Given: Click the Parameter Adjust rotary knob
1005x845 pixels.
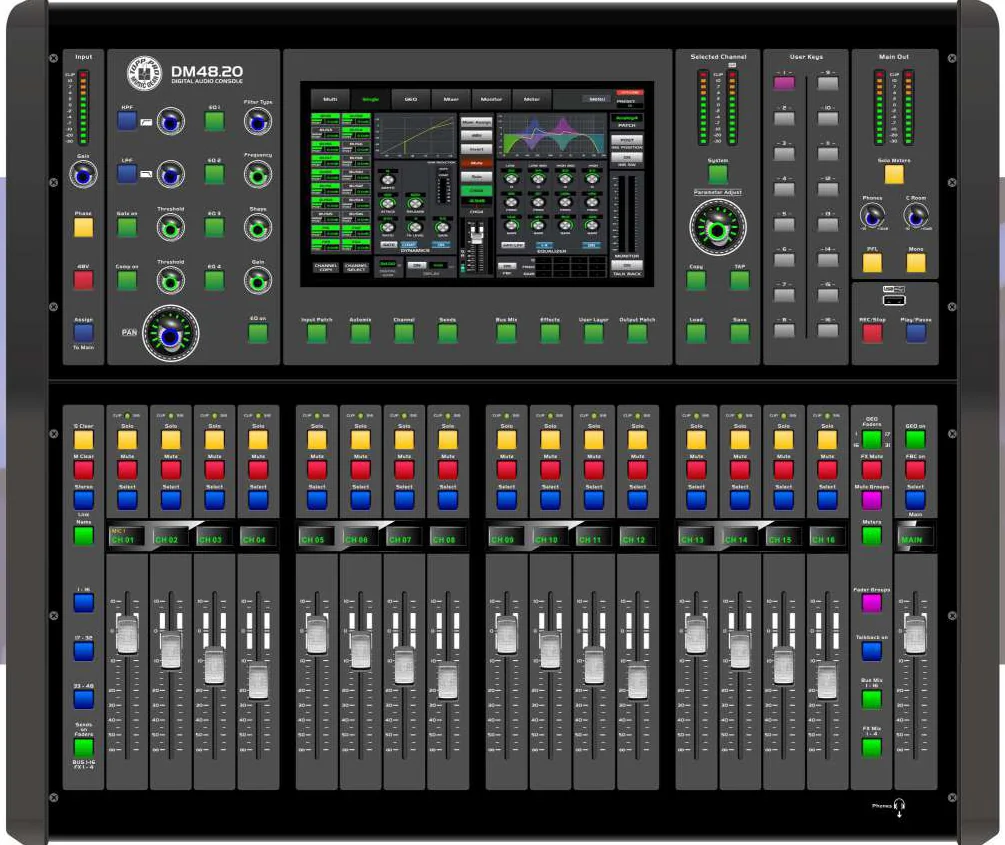Looking at the screenshot, I should [718, 227].
